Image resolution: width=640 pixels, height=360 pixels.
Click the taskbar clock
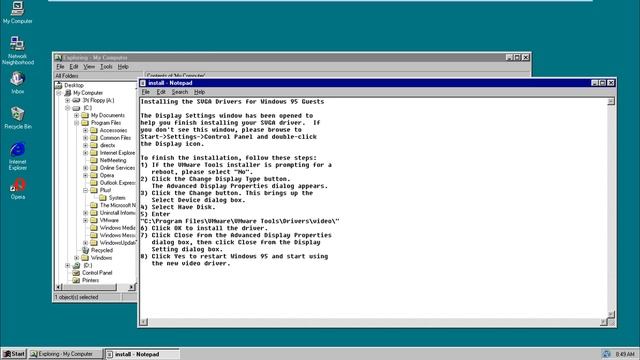624,354
